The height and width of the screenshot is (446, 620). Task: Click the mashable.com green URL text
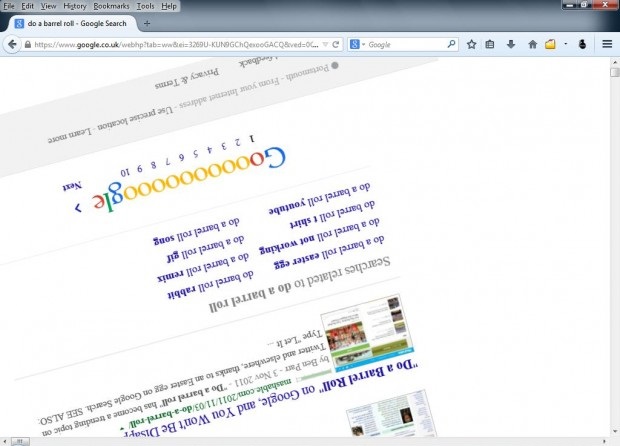[212, 403]
